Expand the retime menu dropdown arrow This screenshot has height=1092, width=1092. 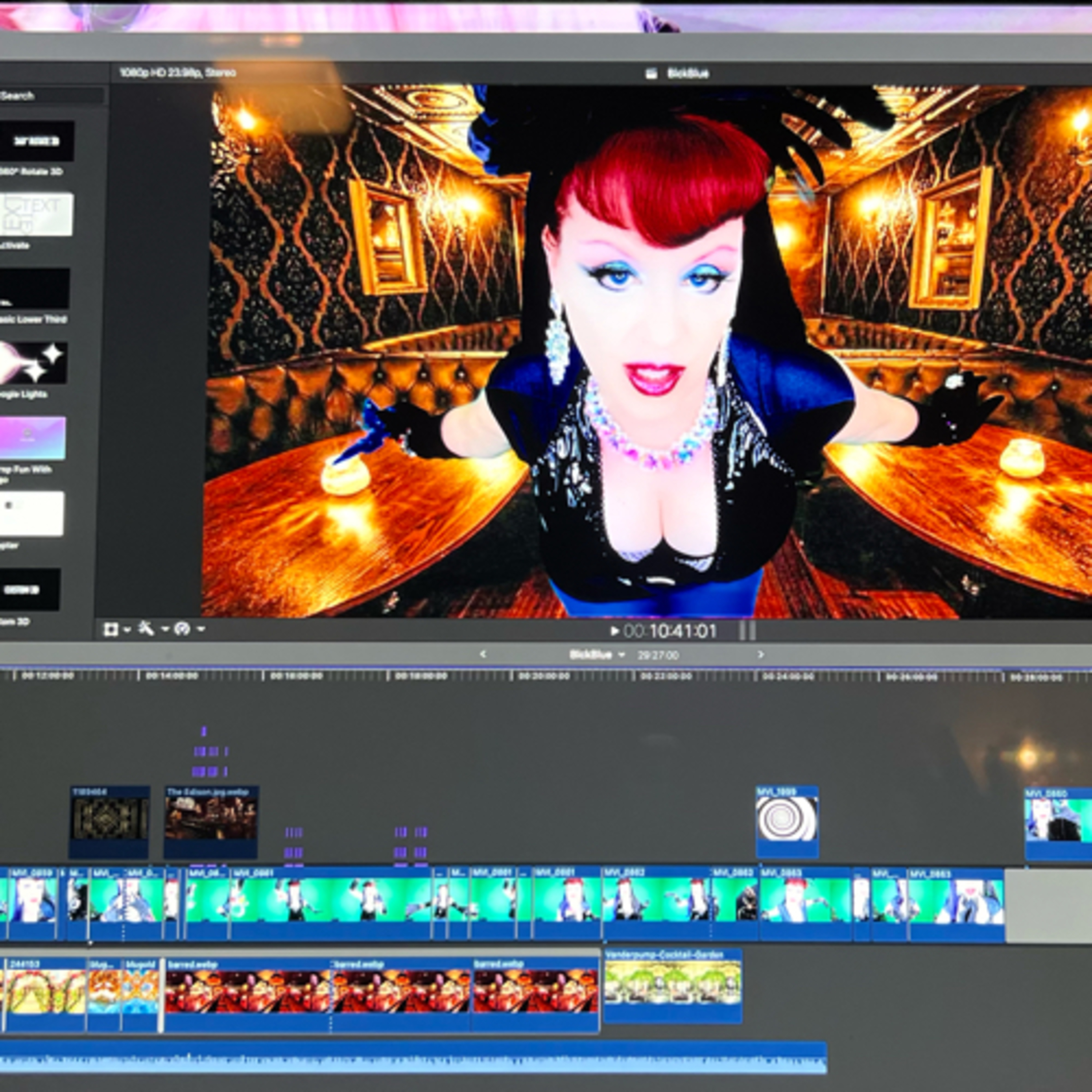pos(201,629)
